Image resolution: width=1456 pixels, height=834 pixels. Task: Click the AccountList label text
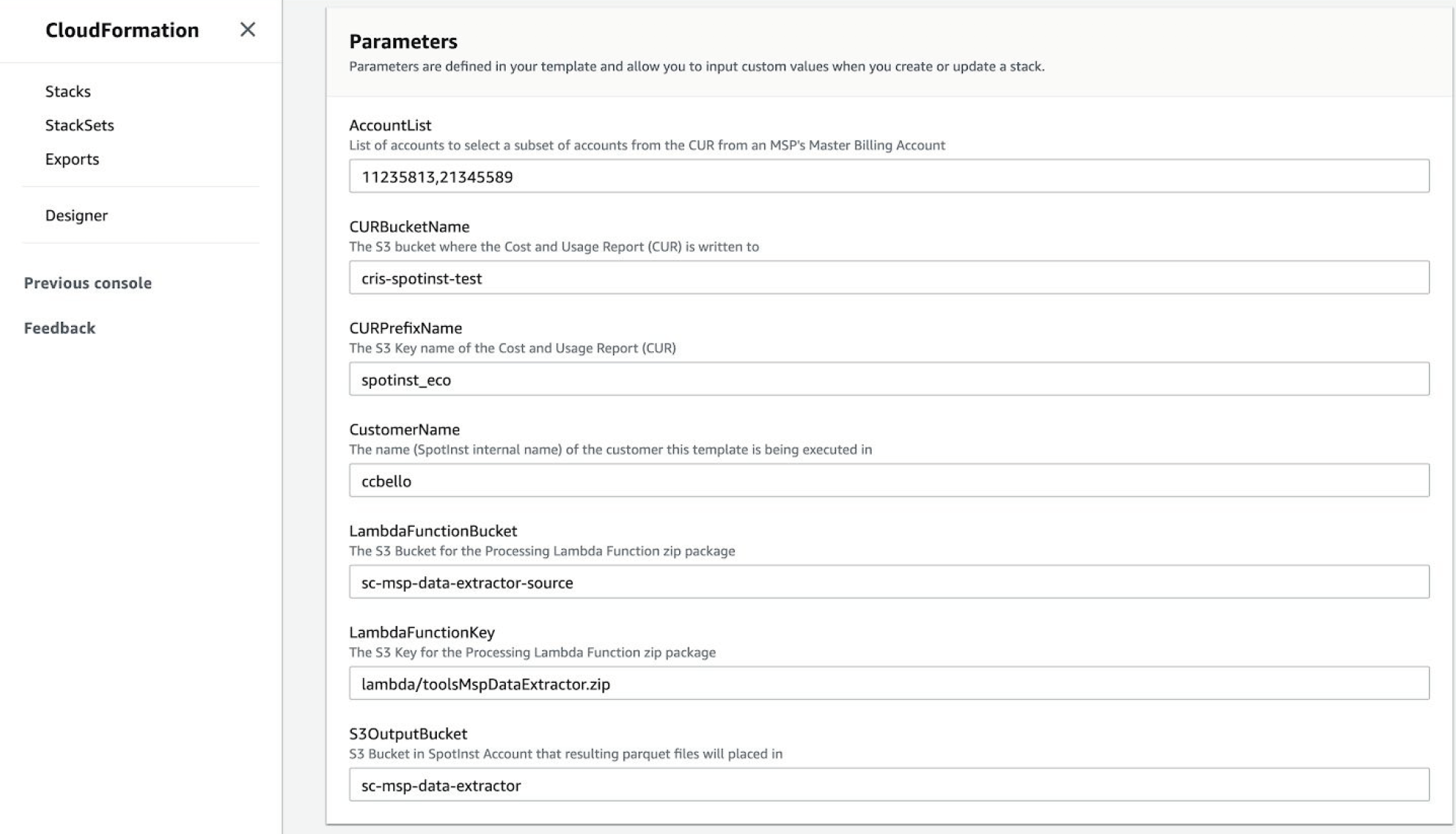point(390,125)
